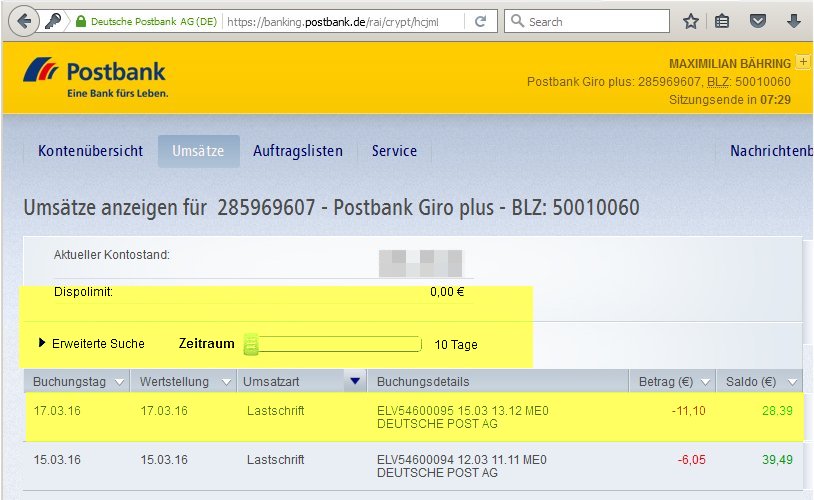Expand Erweiterte Suche
The image size is (814, 500).
(92, 343)
